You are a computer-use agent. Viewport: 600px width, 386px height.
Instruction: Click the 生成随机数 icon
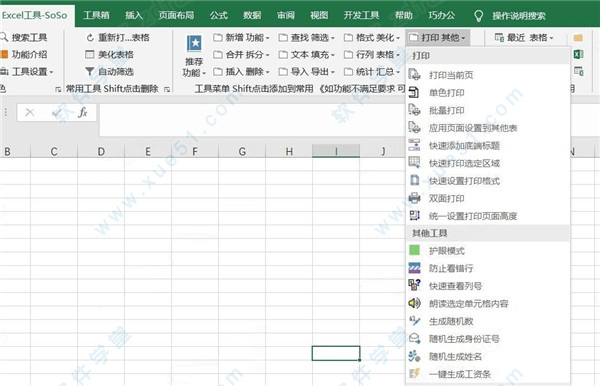(x=414, y=321)
